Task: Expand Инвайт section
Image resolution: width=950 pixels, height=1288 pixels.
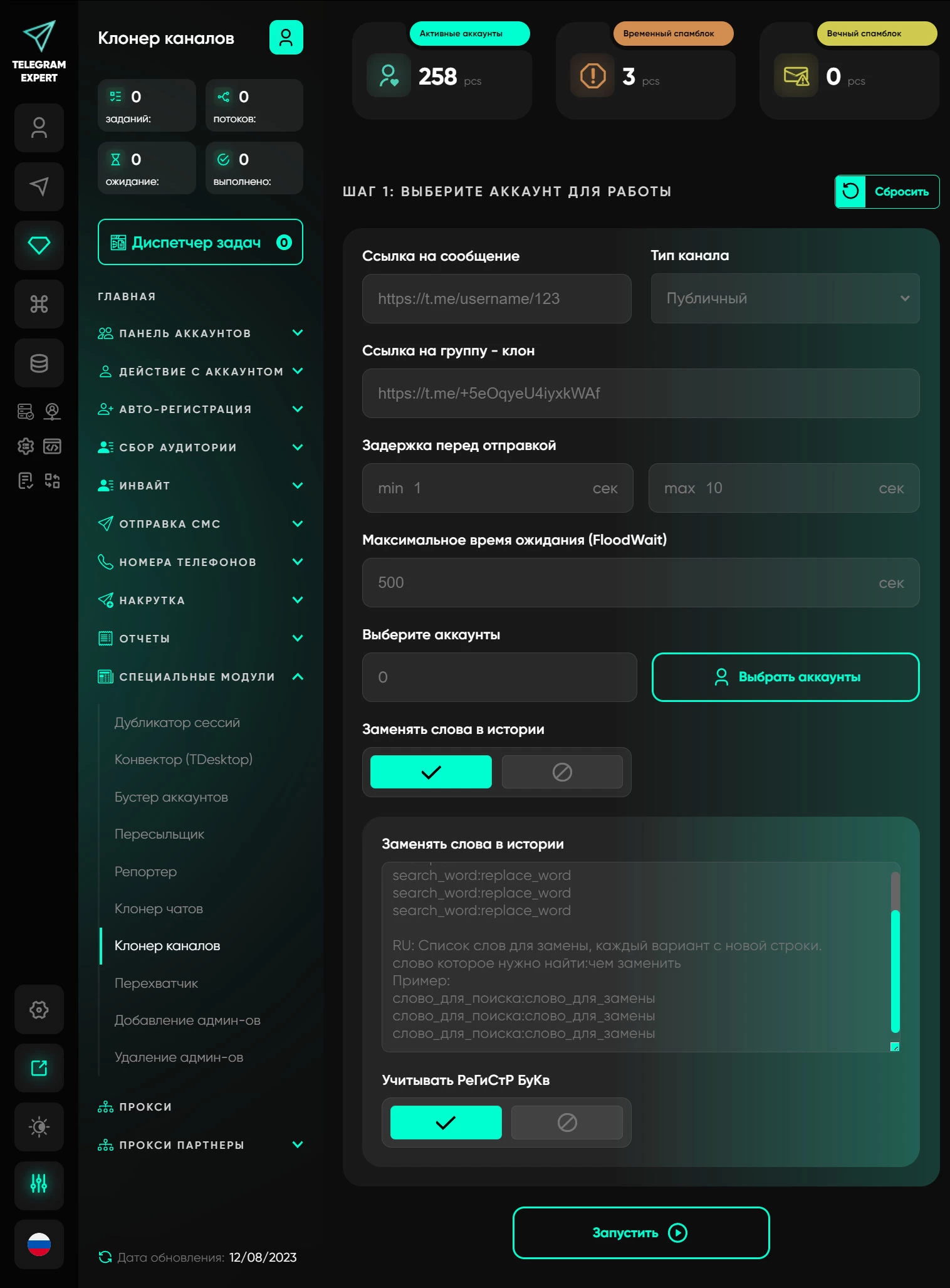Action: pyautogui.click(x=201, y=486)
